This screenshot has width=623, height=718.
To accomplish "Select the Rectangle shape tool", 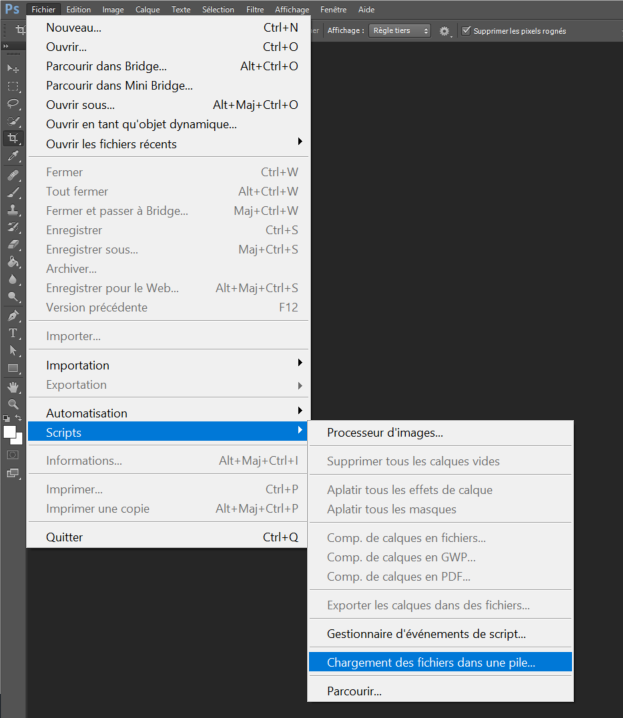I will point(13,369).
